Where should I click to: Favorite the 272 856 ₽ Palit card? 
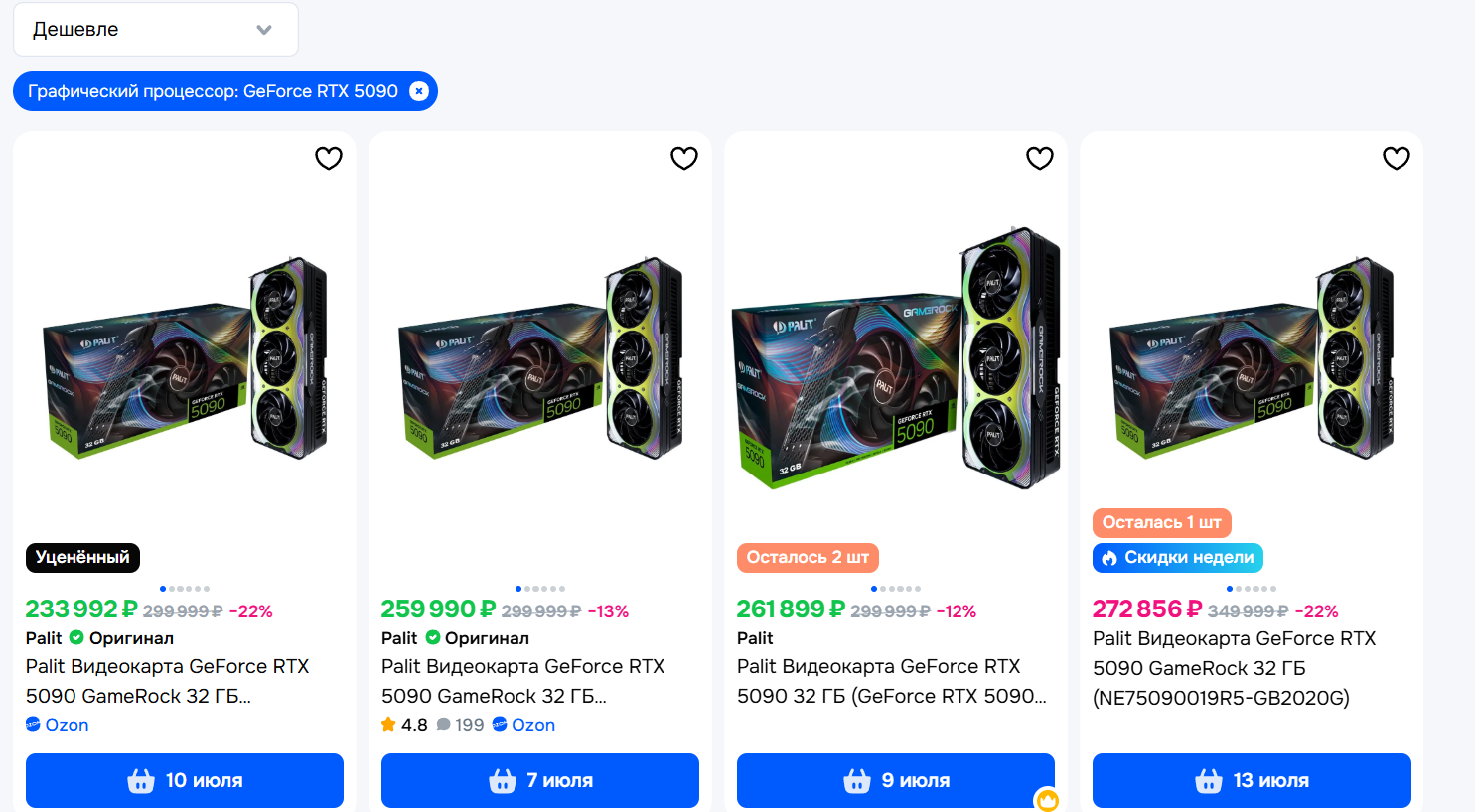[x=1397, y=158]
